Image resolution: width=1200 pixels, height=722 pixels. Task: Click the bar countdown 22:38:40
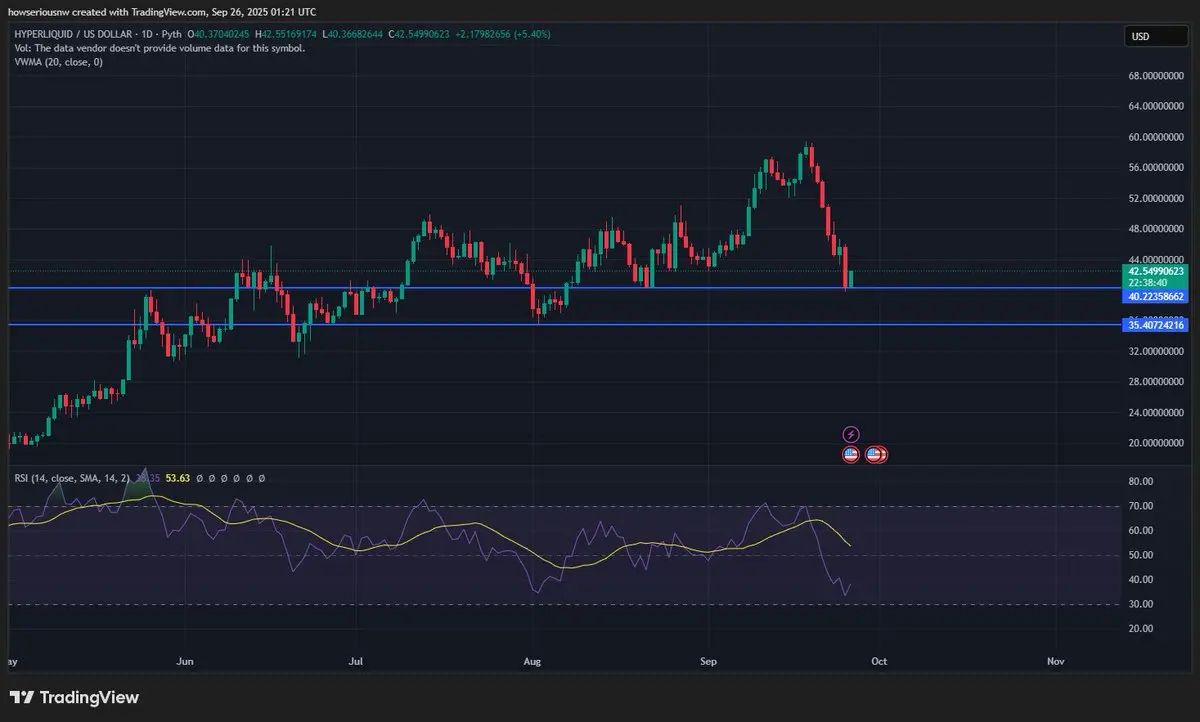point(1147,283)
